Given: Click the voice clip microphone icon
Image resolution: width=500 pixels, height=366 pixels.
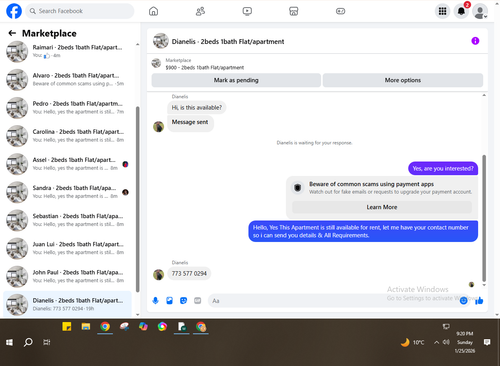Looking at the screenshot, I should click(155, 301).
